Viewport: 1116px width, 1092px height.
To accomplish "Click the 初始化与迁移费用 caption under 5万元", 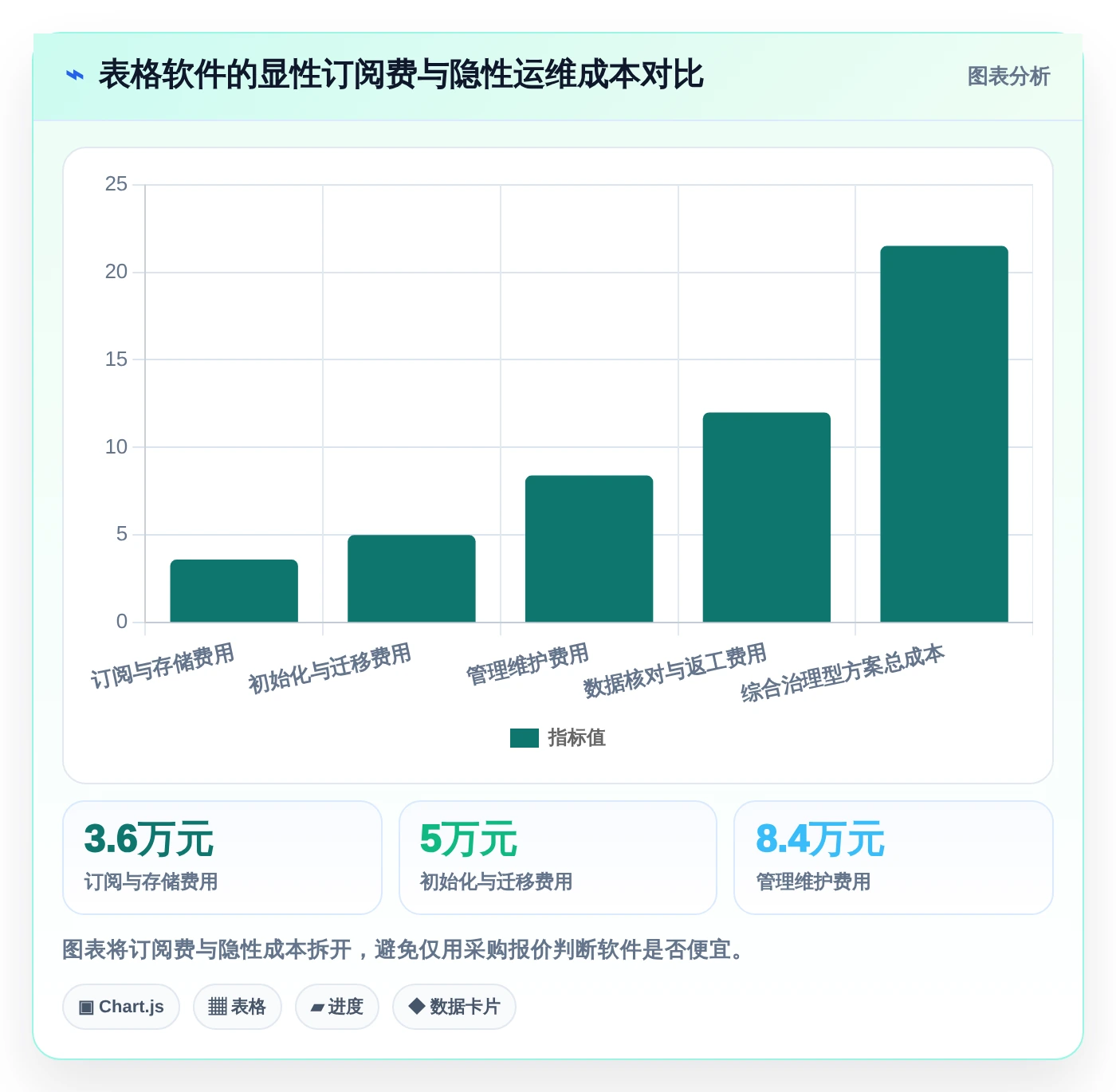I will 496,882.
